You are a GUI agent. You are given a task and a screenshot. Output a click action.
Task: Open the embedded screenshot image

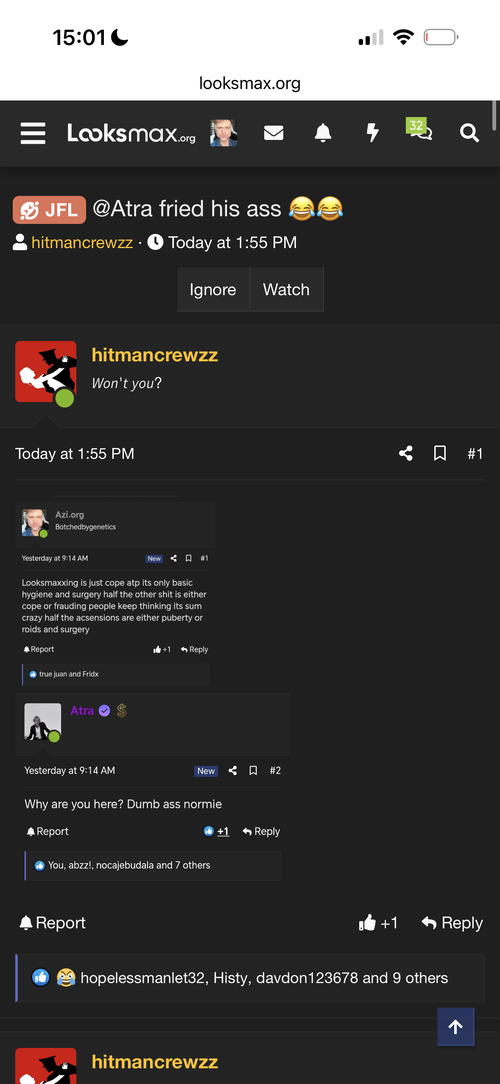pos(152,691)
